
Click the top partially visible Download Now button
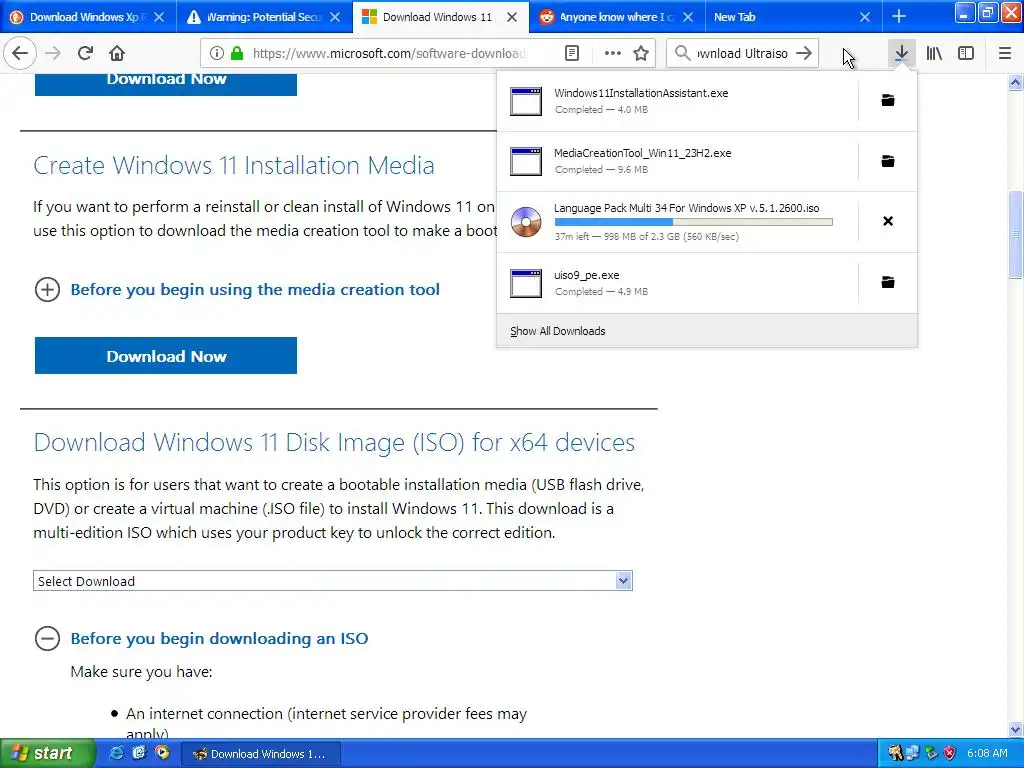[x=166, y=84]
